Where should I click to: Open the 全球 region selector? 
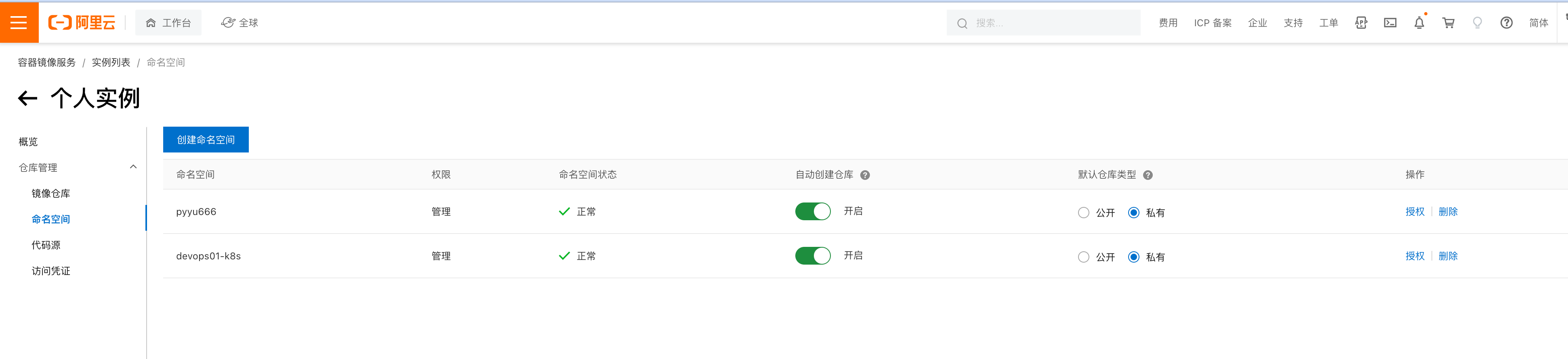[x=240, y=23]
